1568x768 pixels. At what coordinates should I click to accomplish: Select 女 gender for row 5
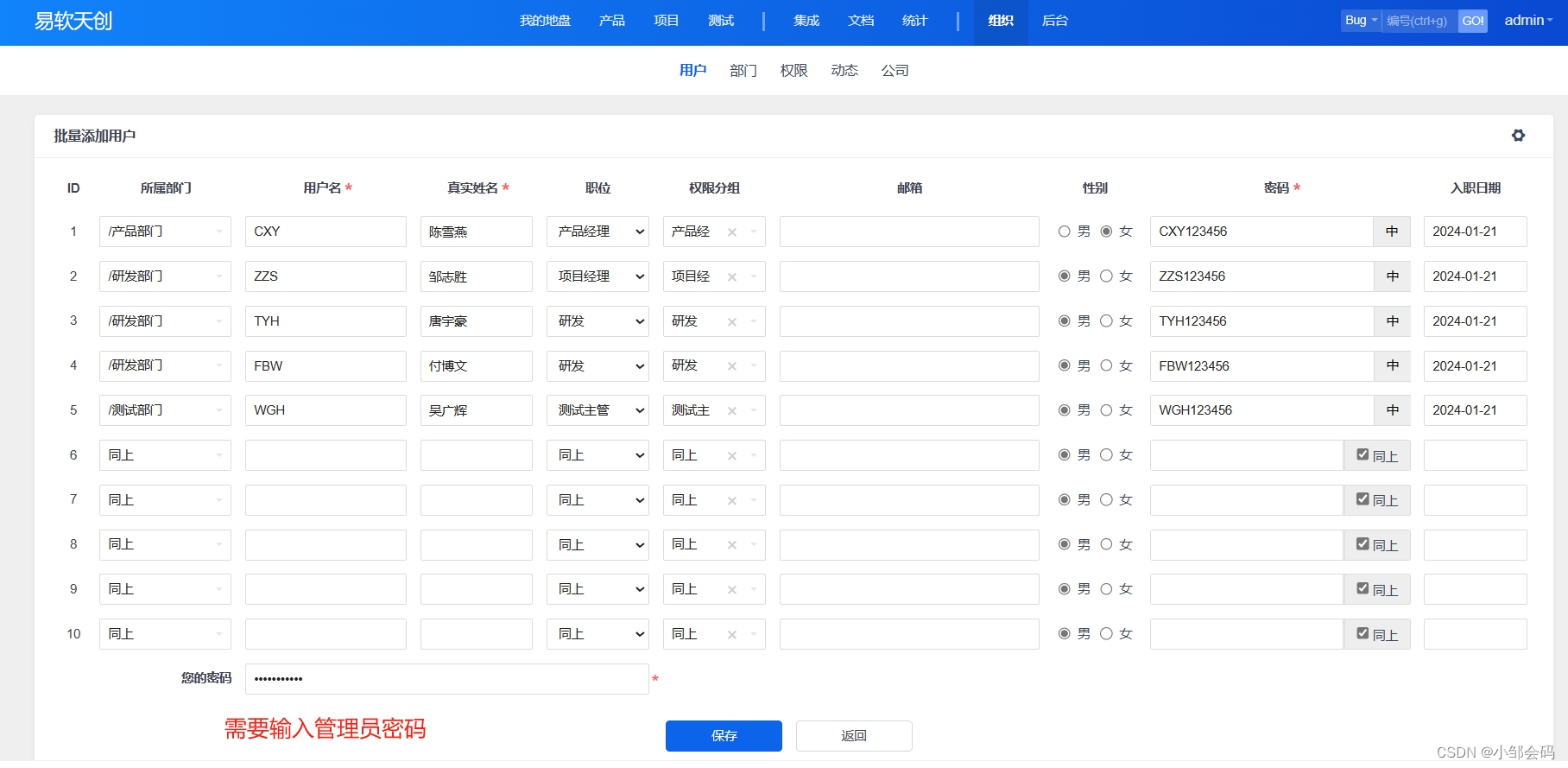click(1106, 410)
